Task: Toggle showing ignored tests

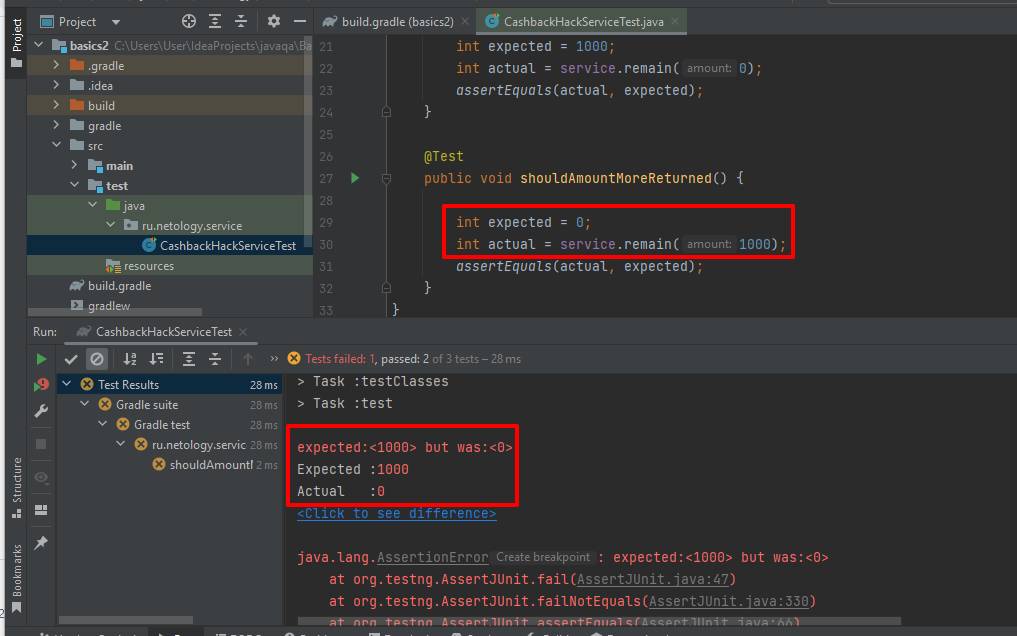Action: tap(97, 358)
